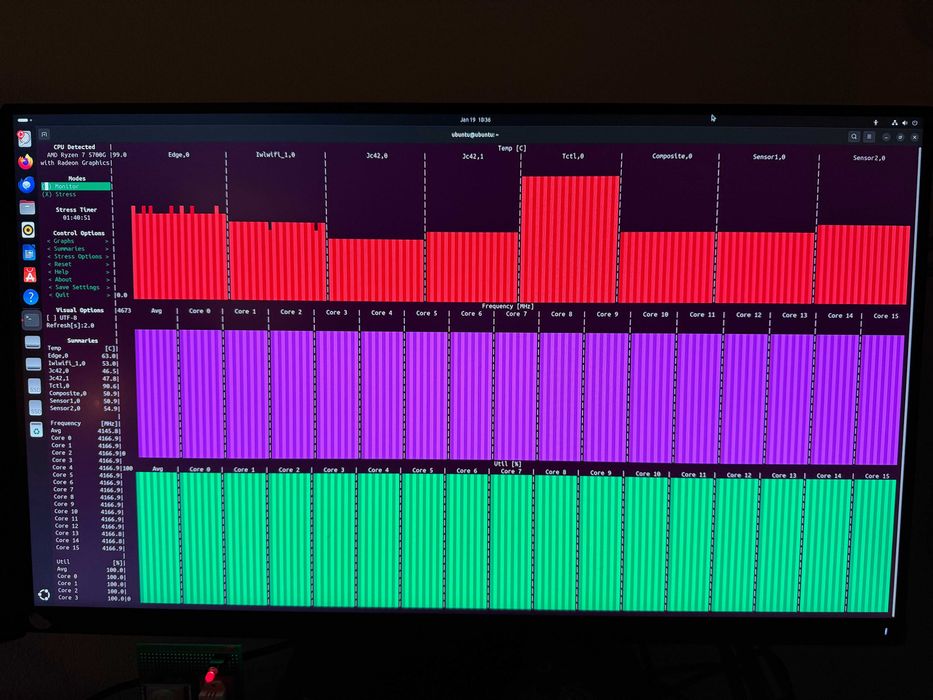Viewport: 933px width, 700px height.
Task: Open the terminal hamburger menu icon
Action: 869,137
